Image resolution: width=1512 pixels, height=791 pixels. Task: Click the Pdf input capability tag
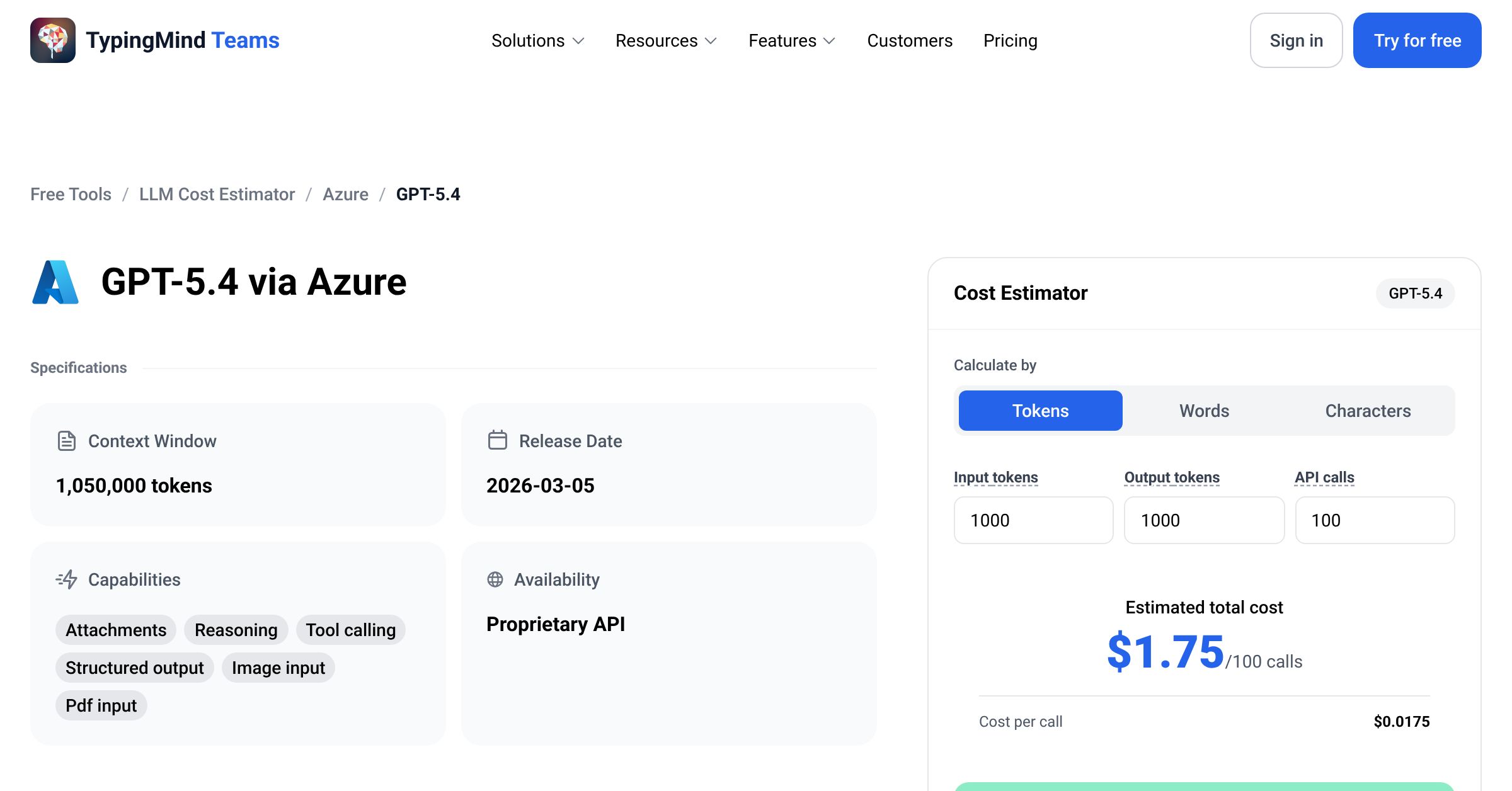[101, 705]
